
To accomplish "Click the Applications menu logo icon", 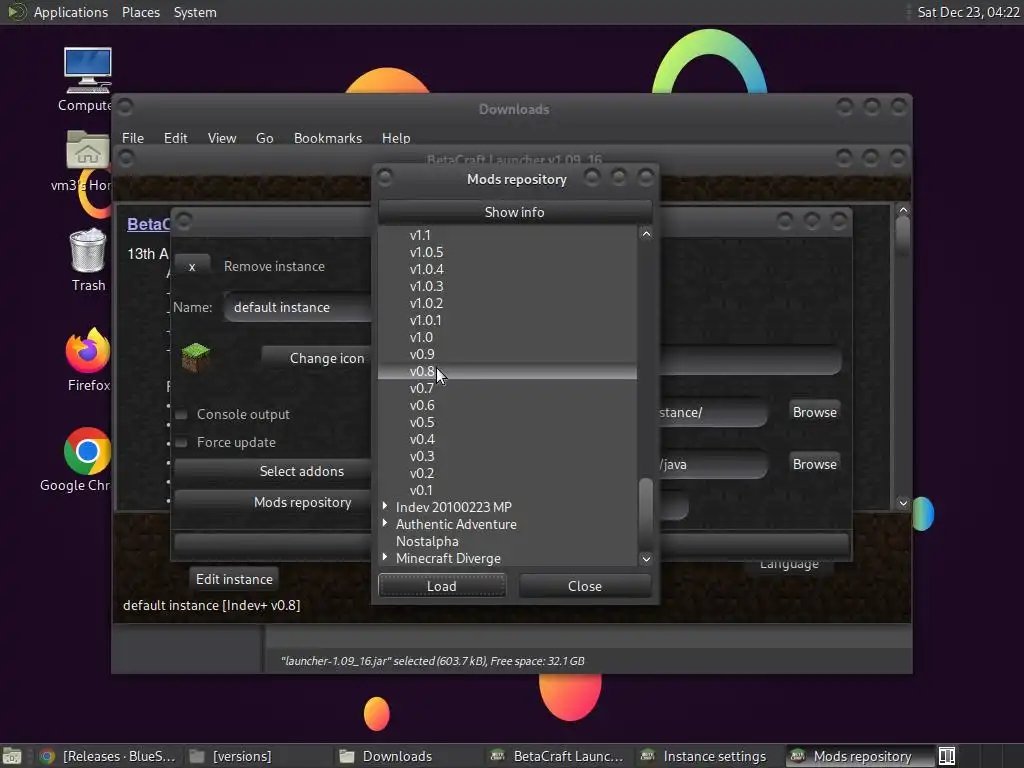I will point(16,12).
